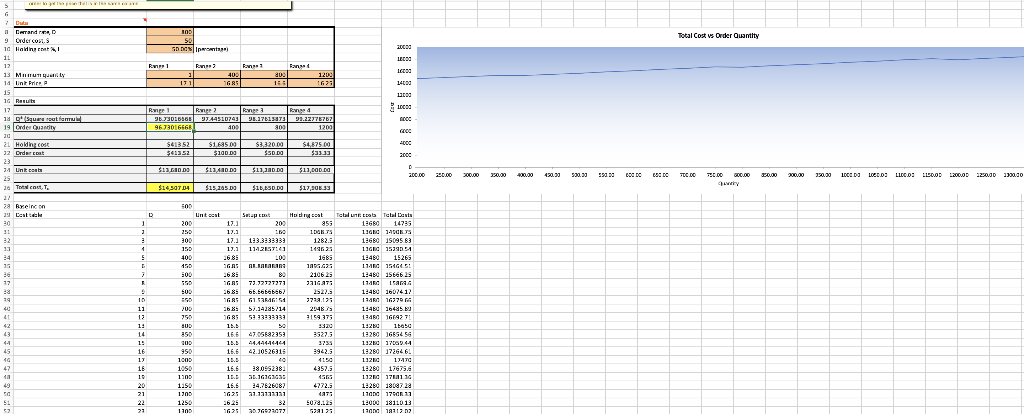
Task: Click the 20000 label on chart axis
Action: (404, 47)
